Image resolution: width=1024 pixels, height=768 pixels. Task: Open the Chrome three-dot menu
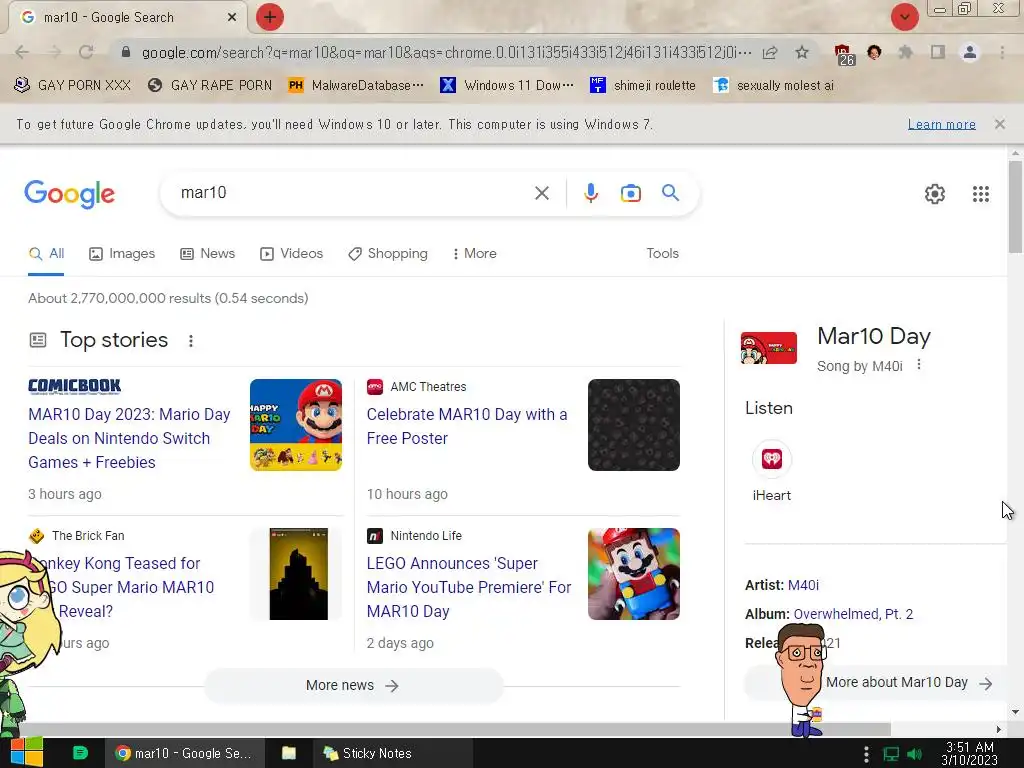pos(1002,52)
